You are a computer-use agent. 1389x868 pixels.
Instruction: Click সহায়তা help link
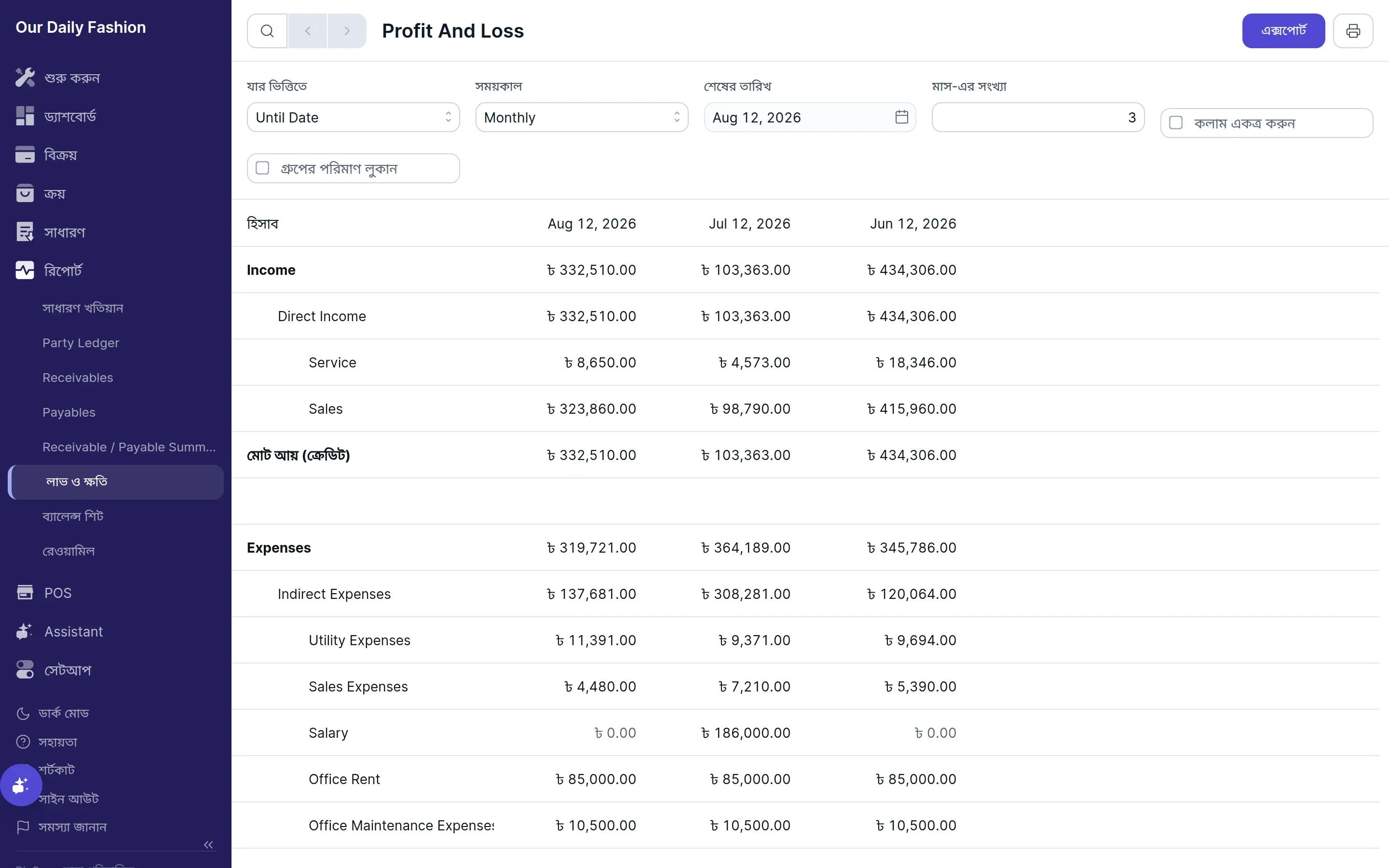(x=47, y=742)
